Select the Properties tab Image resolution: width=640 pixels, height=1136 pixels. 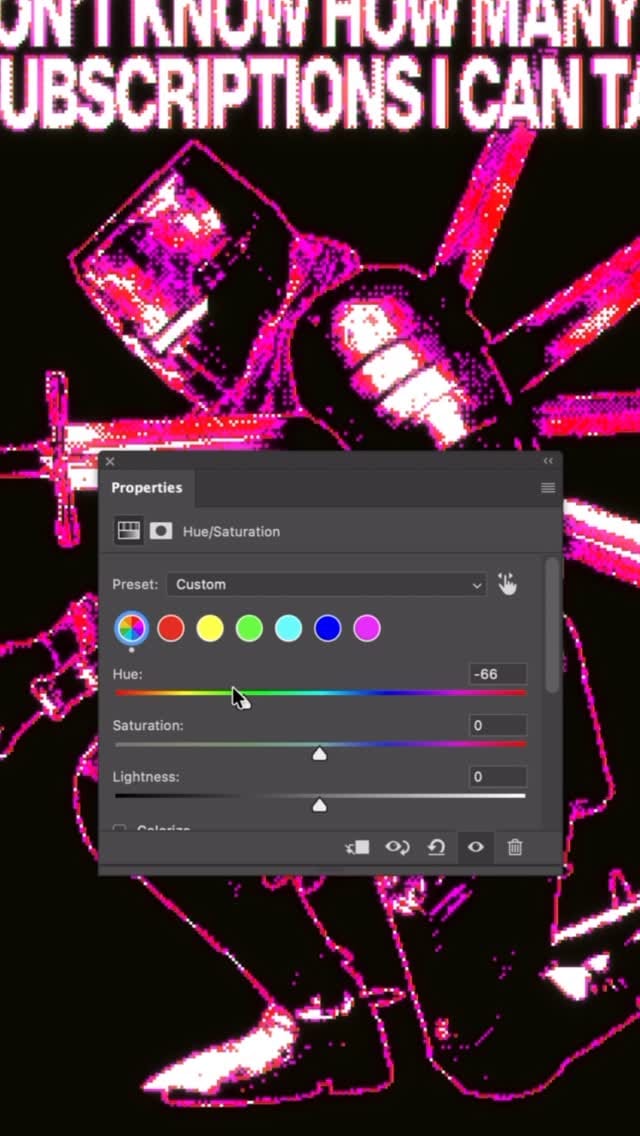146,488
